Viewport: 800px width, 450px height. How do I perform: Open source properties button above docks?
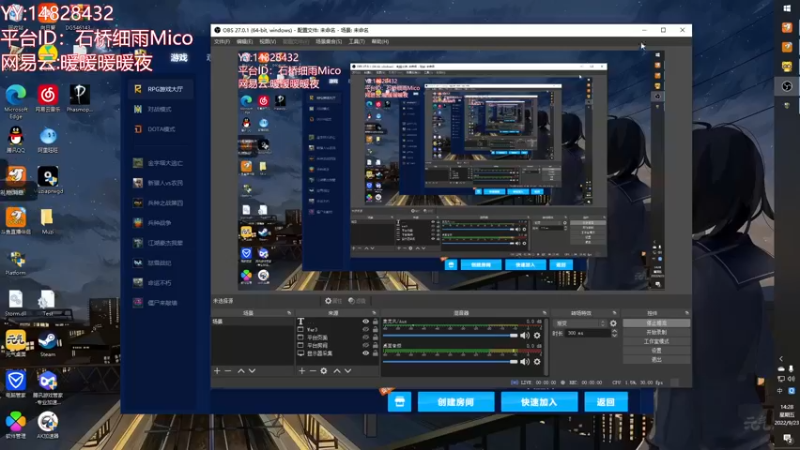pos(333,301)
